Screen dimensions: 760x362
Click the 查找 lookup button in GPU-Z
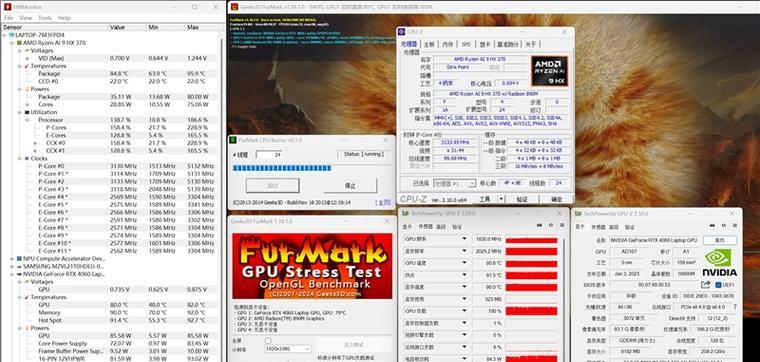tap(720, 240)
